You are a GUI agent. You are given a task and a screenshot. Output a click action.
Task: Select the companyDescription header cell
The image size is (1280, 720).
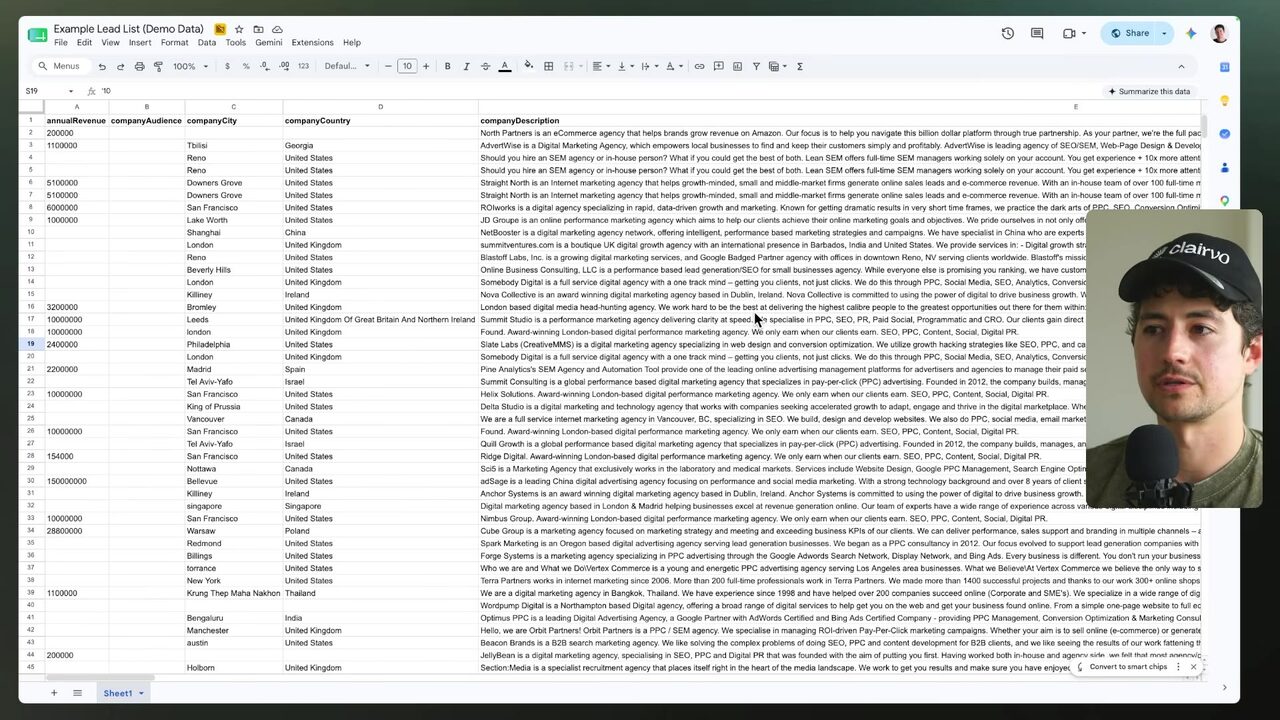point(841,120)
